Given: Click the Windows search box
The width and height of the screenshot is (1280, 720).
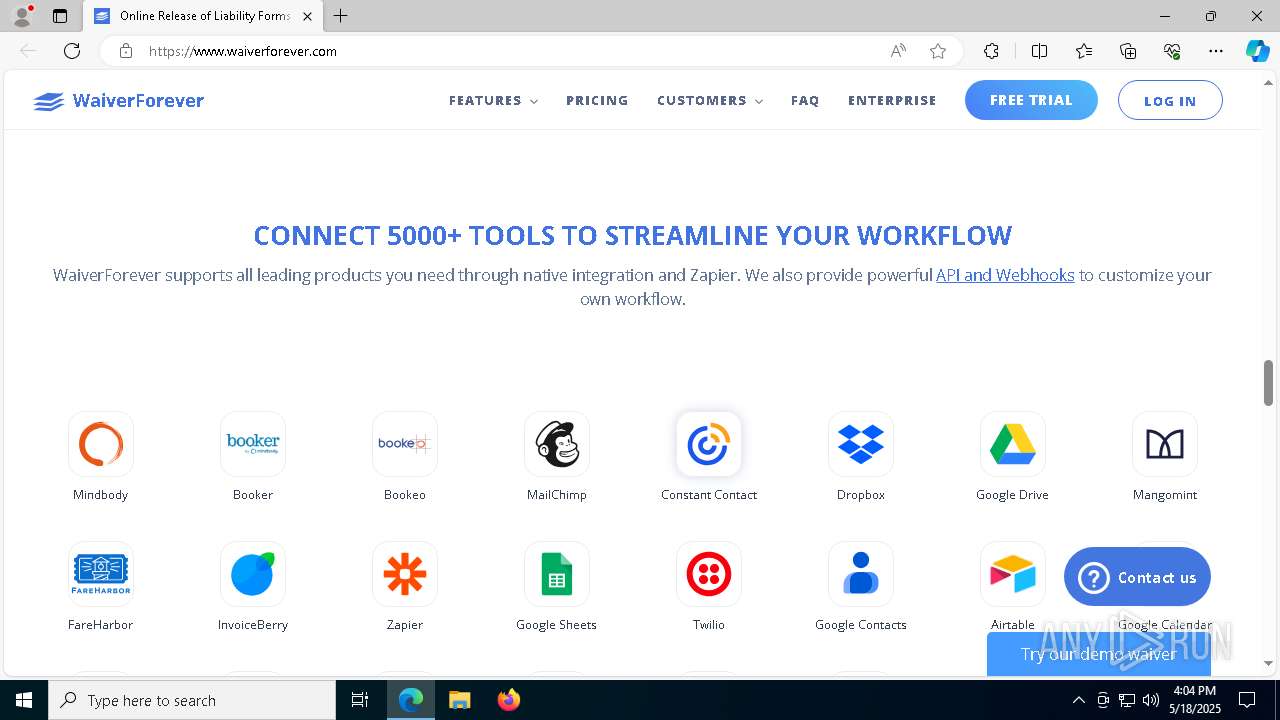Looking at the screenshot, I should tap(192, 700).
